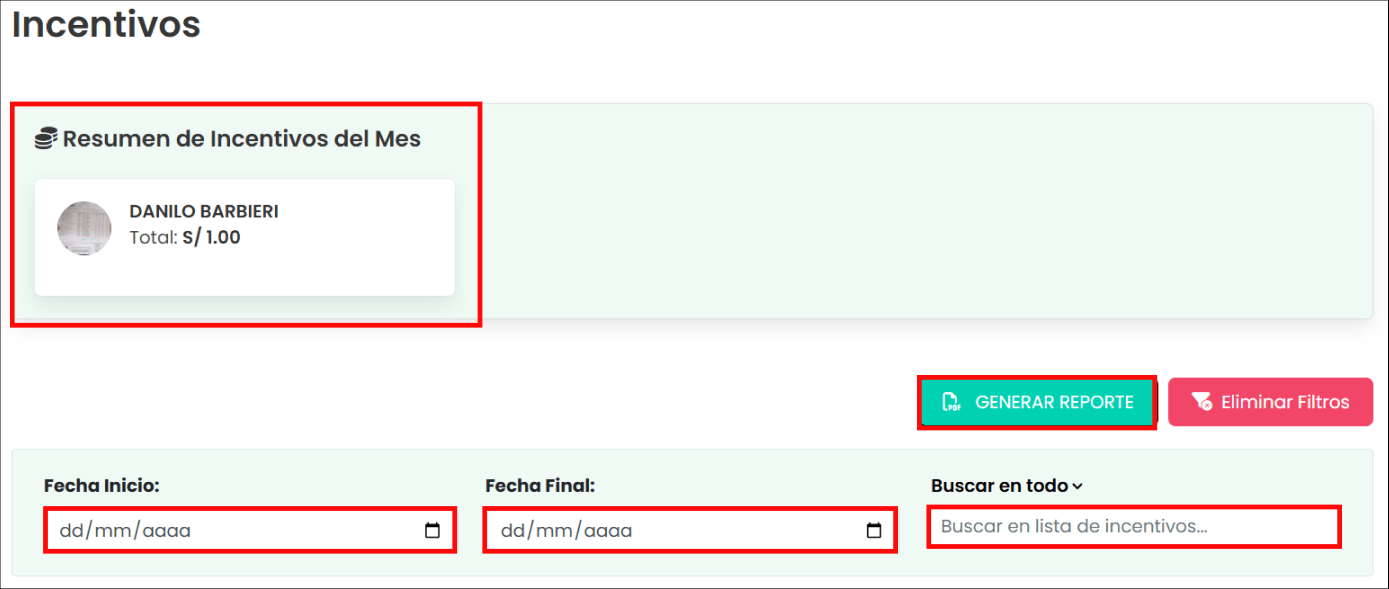Screen dimensions: 1389x589
Task: Click the coins icon beside Resumen de Incentivos
Action: (45, 139)
